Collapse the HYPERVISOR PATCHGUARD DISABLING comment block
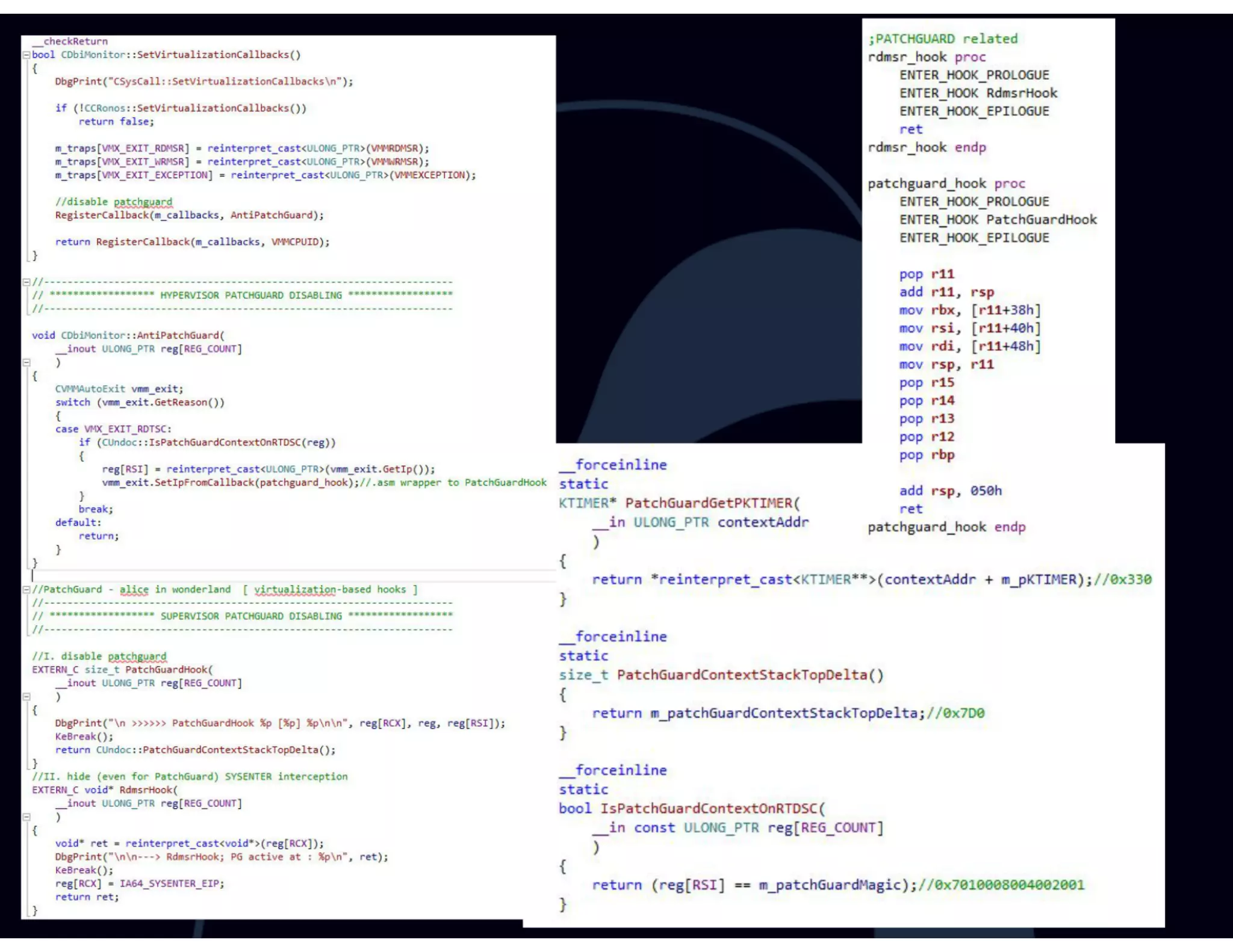 [26, 282]
